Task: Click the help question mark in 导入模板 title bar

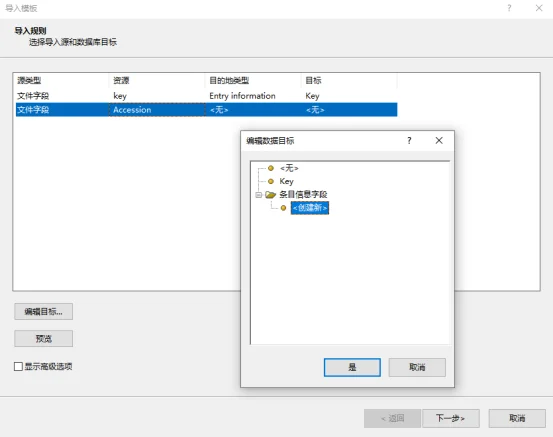Action: pos(509,8)
